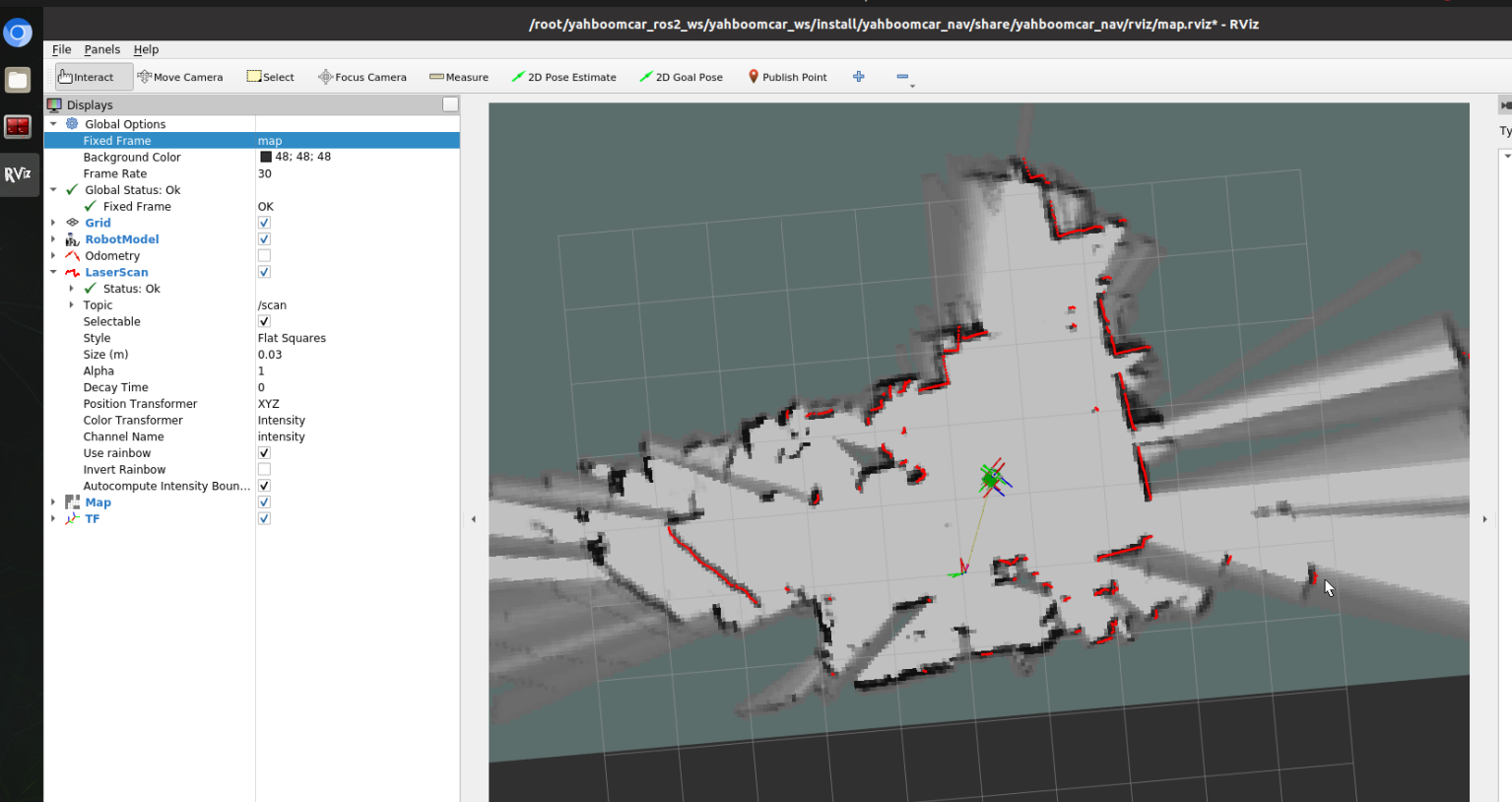Click the Select tool button

click(x=270, y=77)
